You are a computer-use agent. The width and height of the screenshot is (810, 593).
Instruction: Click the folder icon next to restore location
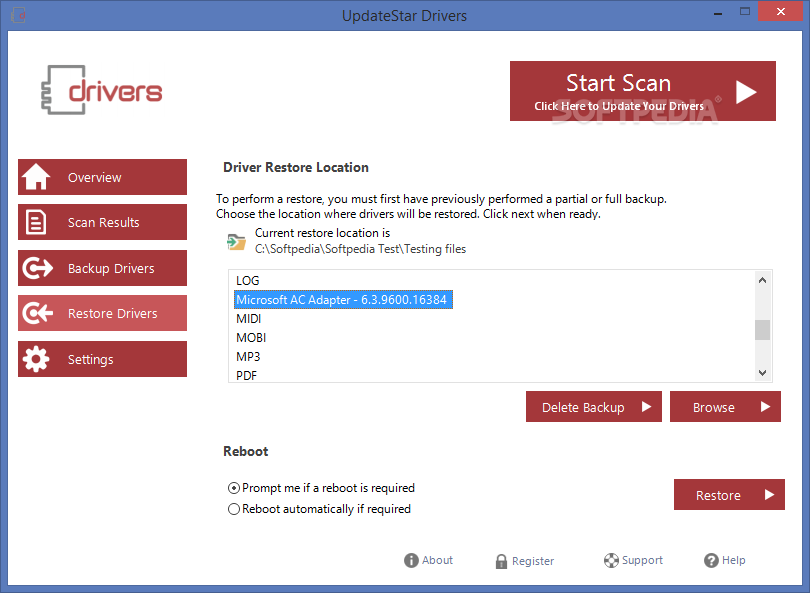click(236, 242)
